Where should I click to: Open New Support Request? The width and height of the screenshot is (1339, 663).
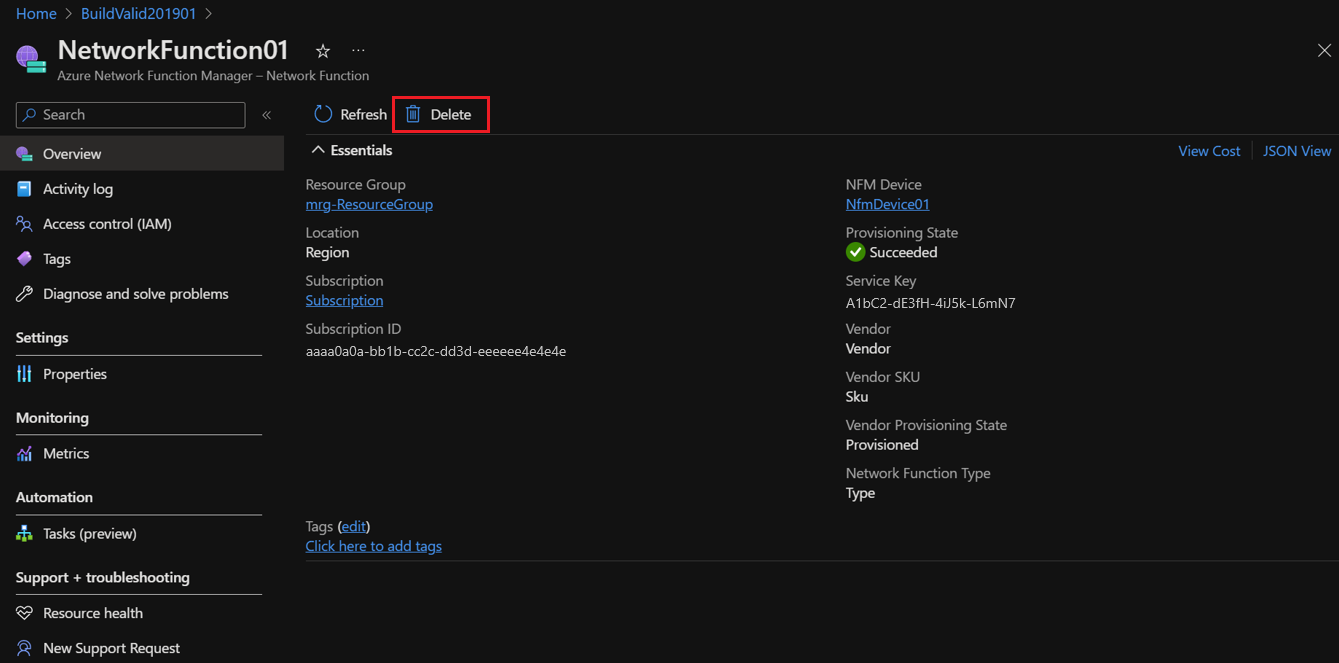[110, 647]
